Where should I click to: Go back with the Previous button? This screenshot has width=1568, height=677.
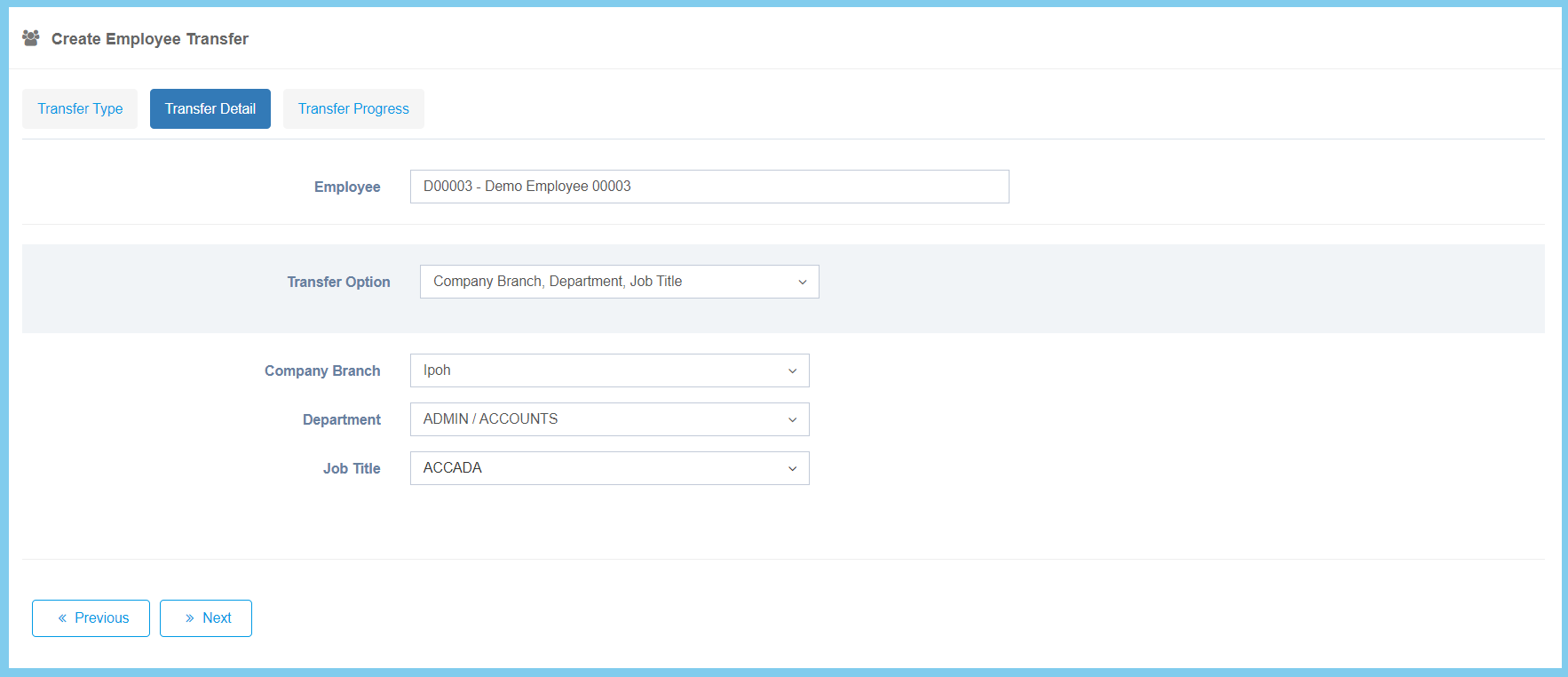point(91,618)
